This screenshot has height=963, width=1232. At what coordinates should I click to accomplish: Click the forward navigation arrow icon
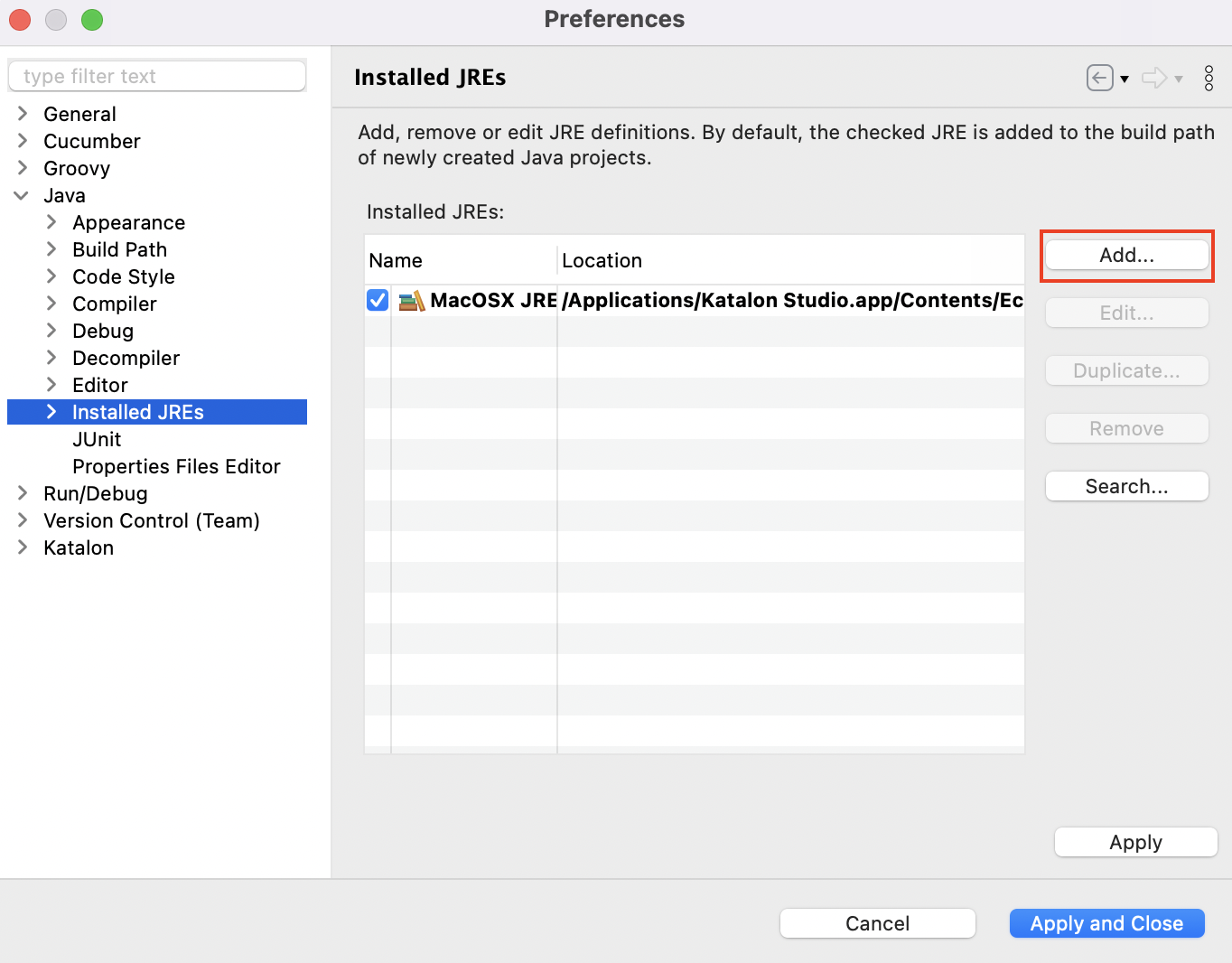1153,79
